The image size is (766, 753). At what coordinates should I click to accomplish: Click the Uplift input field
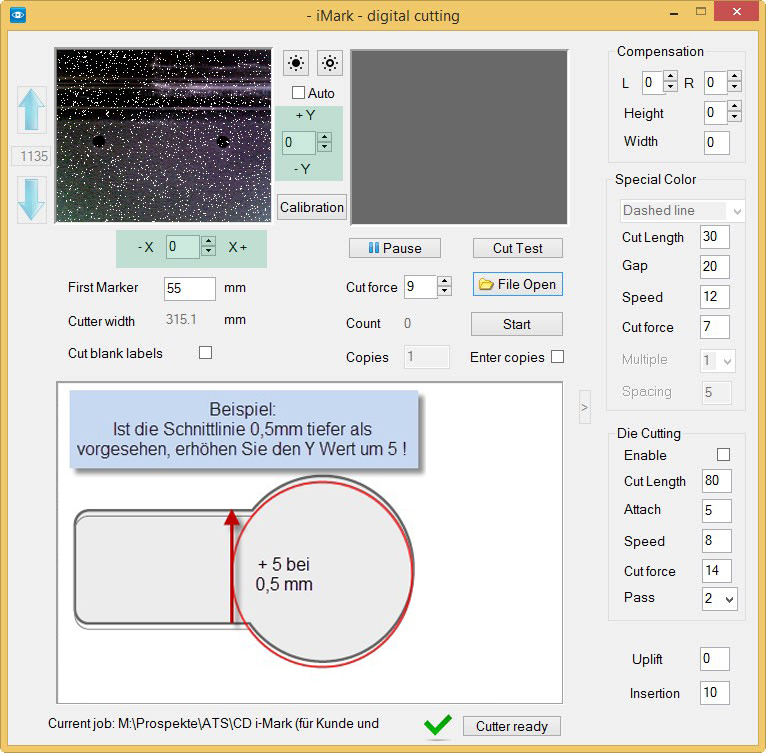point(715,659)
